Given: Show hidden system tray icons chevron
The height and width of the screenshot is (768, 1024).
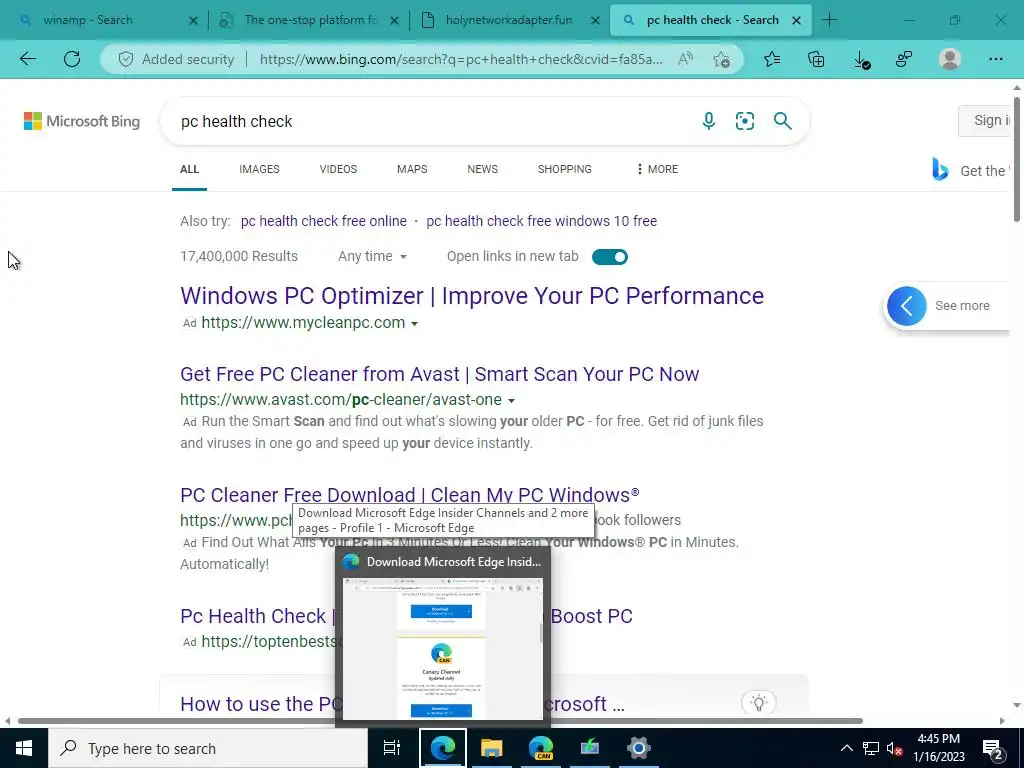Looking at the screenshot, I should click(846, 748).
